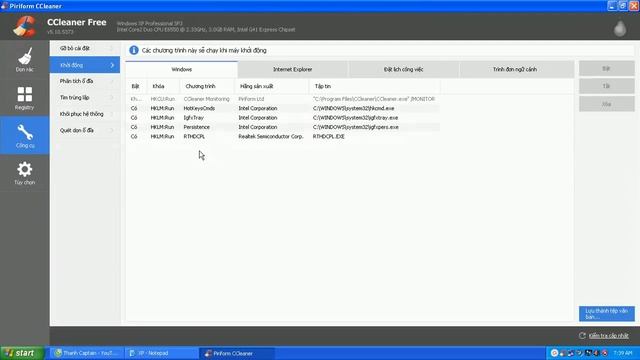Sort by the Bật column header
Screen dimensions: 640x360
pyautogui.click(x=136, y=86)
